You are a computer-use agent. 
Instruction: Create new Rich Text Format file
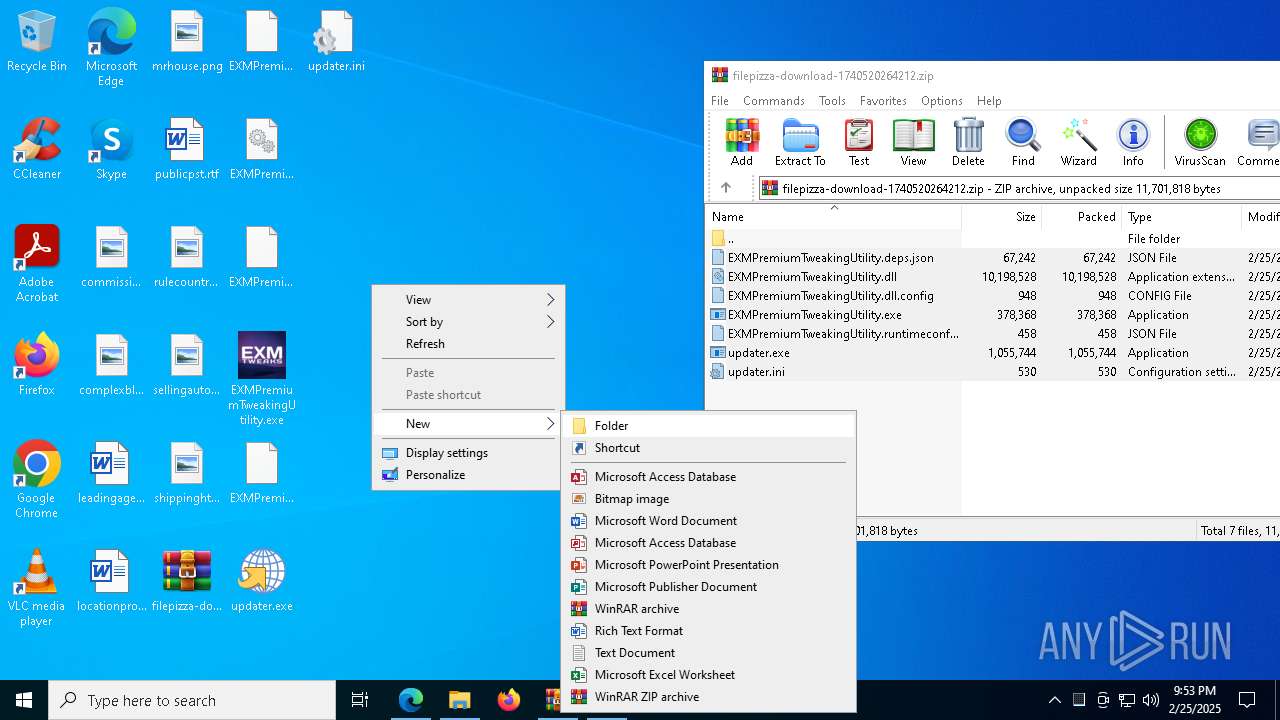708,631
